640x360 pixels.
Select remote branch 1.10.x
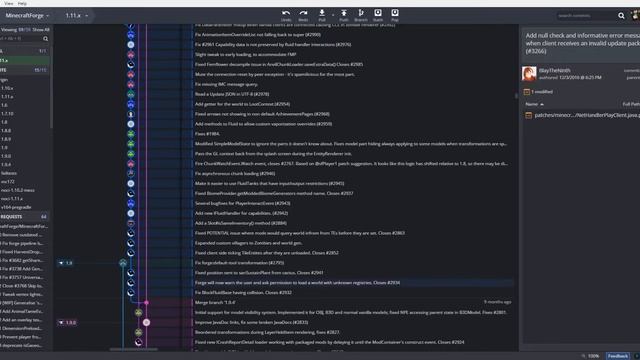tap(7, 88)
